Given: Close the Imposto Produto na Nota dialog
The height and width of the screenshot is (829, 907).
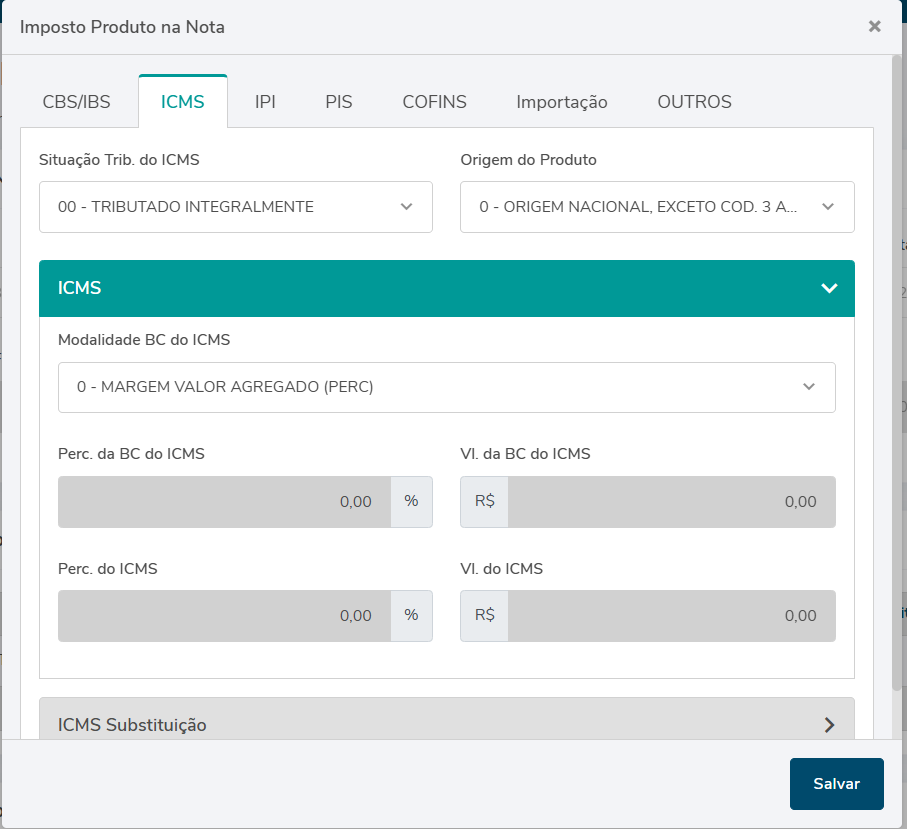Looking at the screenshot, I should point(874,27).
